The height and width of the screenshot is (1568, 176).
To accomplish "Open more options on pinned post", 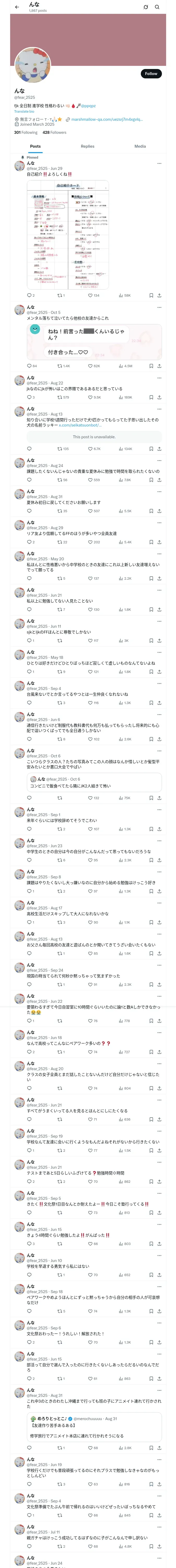I will tap(160, 163).
